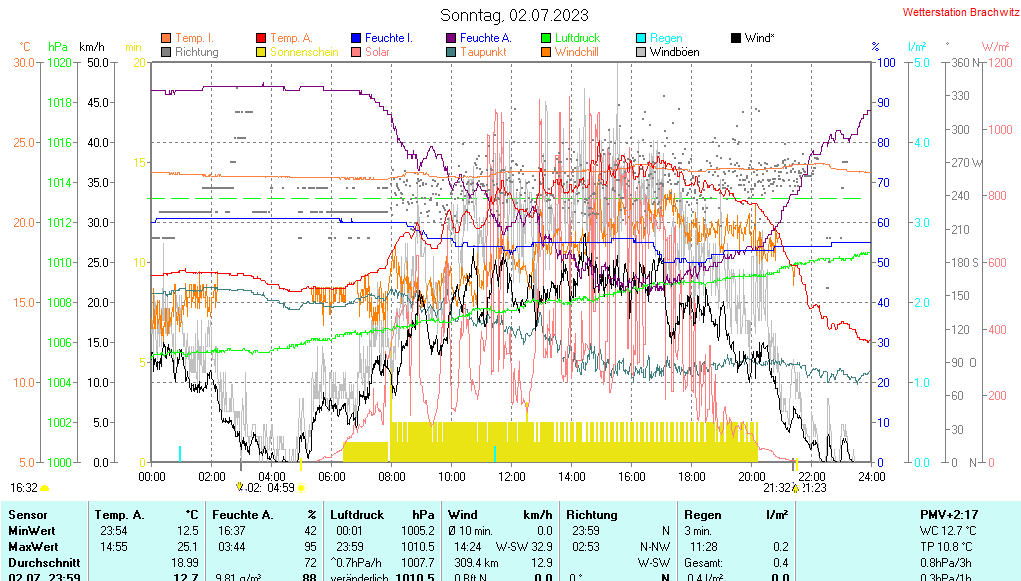Click the purple Feuchte A. legend square
The width and height of the screenshot is (1021, 581).
(x=451, y=38)
